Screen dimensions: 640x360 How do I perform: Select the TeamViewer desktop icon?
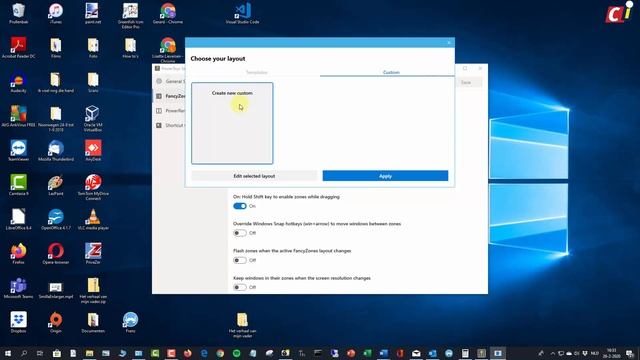pos(18,150)
